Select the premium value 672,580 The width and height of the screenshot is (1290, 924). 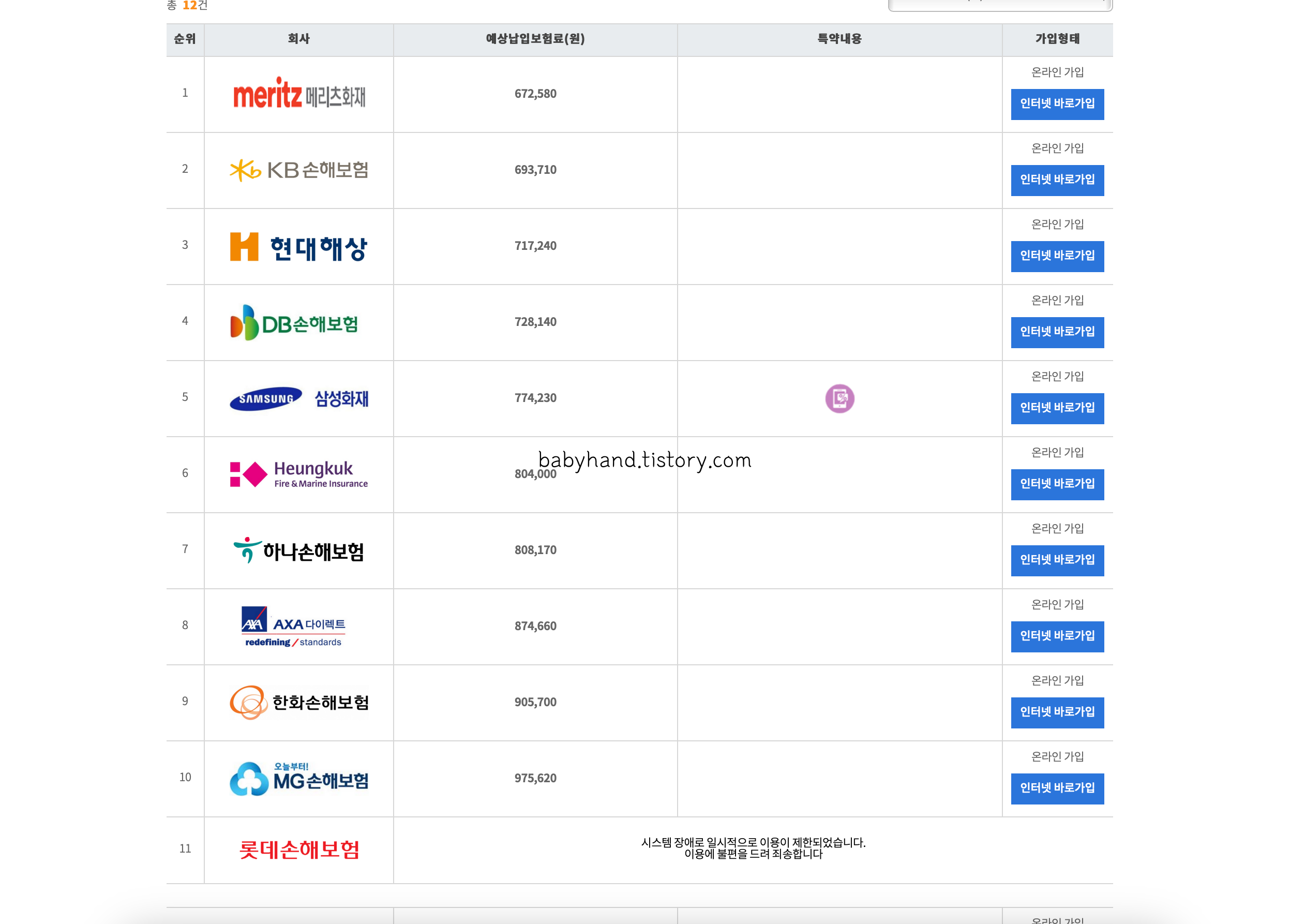[535, 94]
